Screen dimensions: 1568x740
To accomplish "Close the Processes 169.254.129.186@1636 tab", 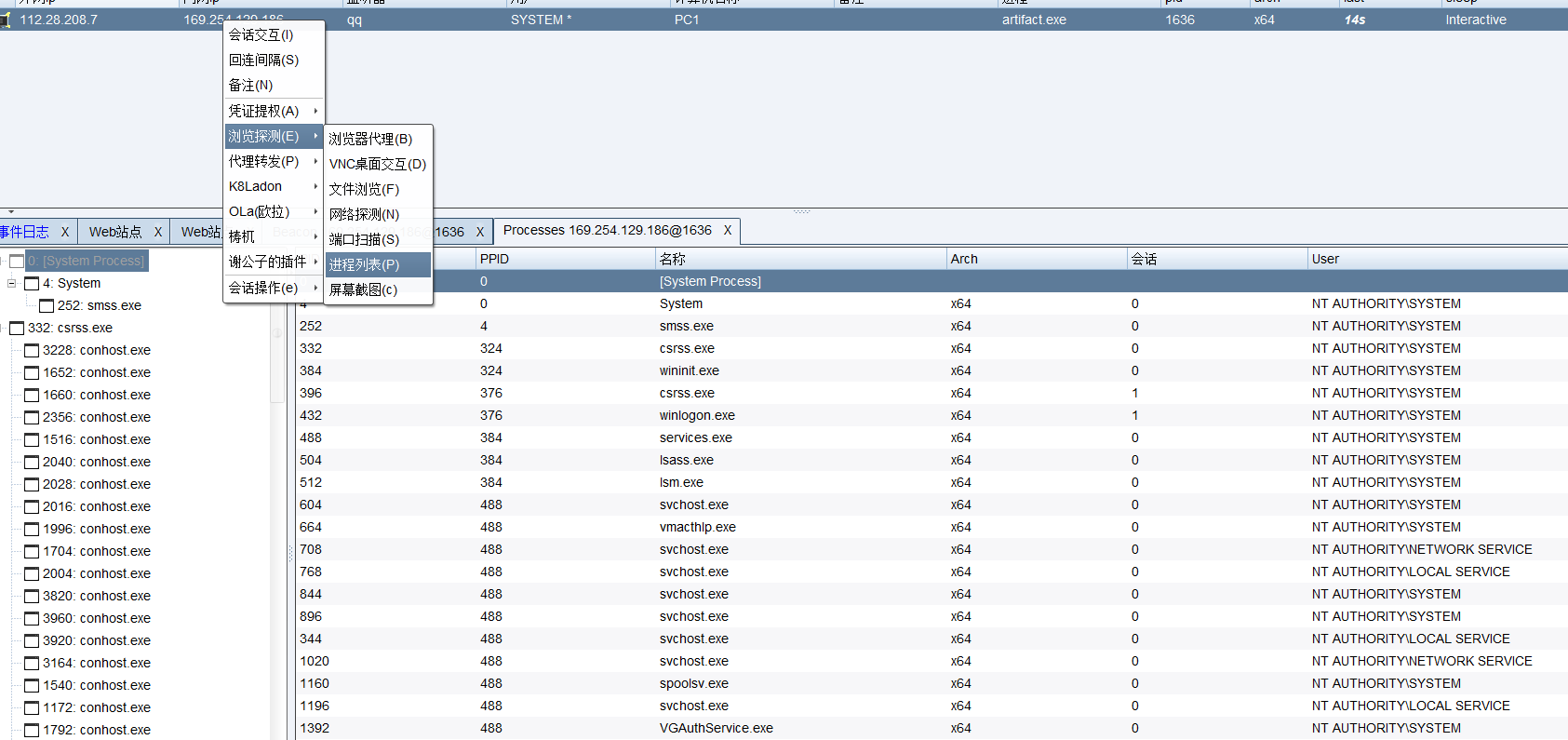I will click(x=728, y=230).
